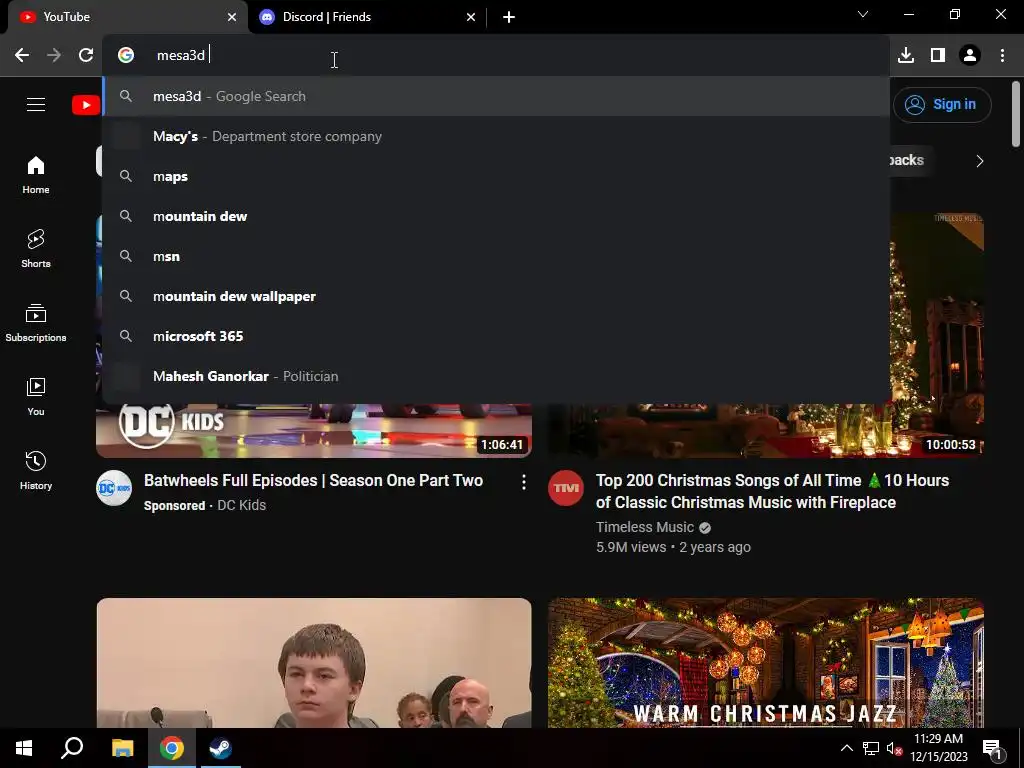Open Christmas fireplace thumbnail showing 10:00:53
Viewport: 1024px width, 768px height.
tap(765, 431)
